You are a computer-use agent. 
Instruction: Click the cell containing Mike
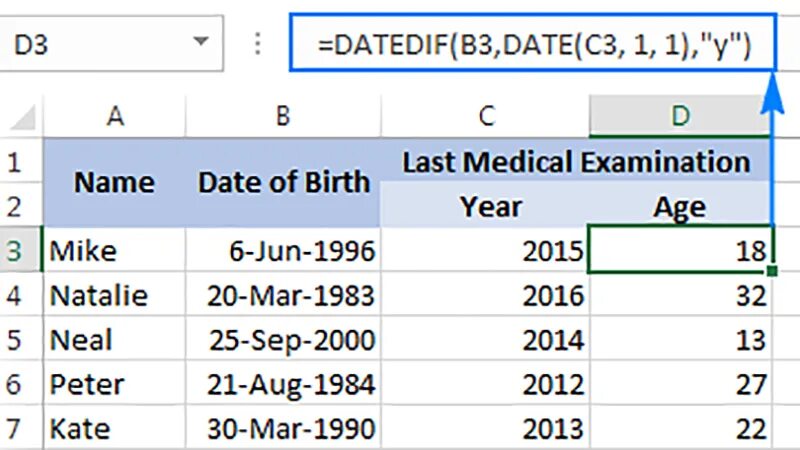point(115,251)
